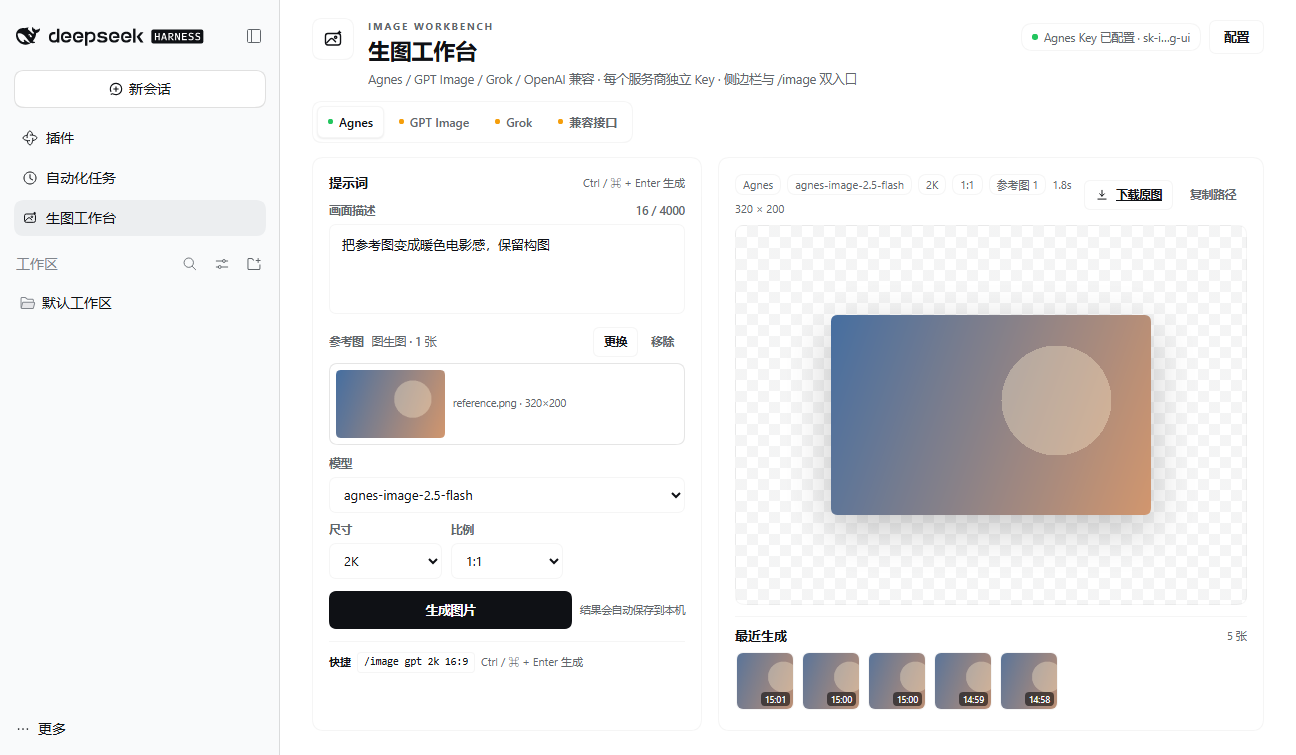Switch to the GPT Image tab

[x=434, y=123]
